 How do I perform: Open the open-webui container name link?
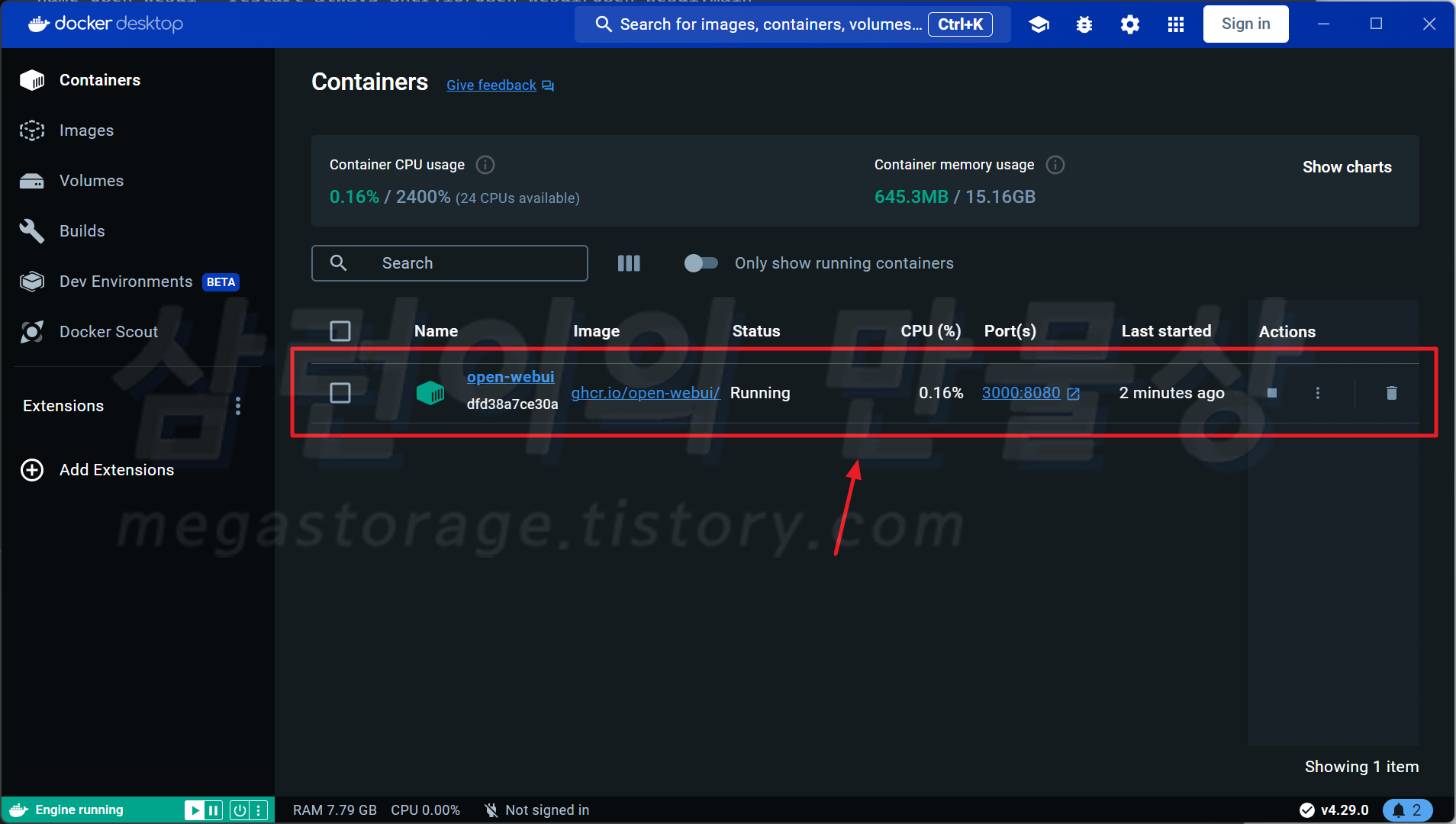click(x=511, y=377)
